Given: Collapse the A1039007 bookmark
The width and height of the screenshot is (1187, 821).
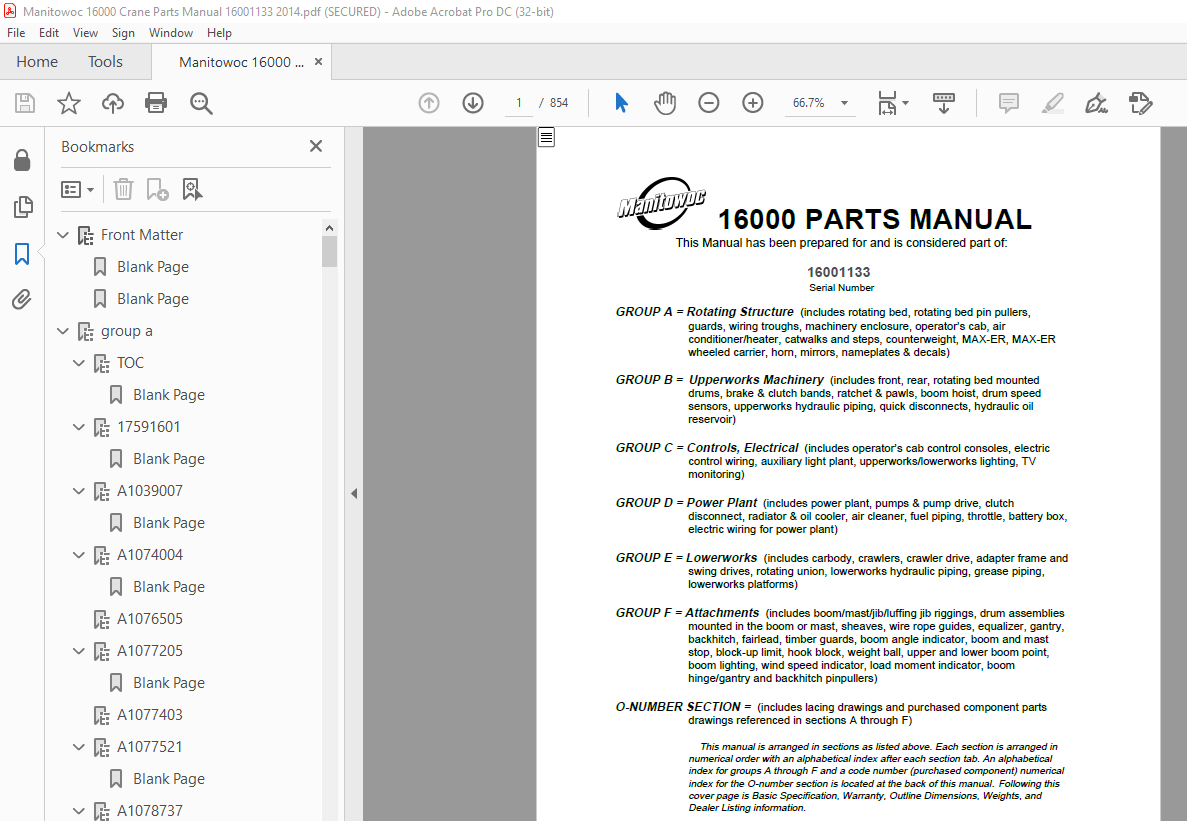Looking at the screenshot, I should (79, 491).
